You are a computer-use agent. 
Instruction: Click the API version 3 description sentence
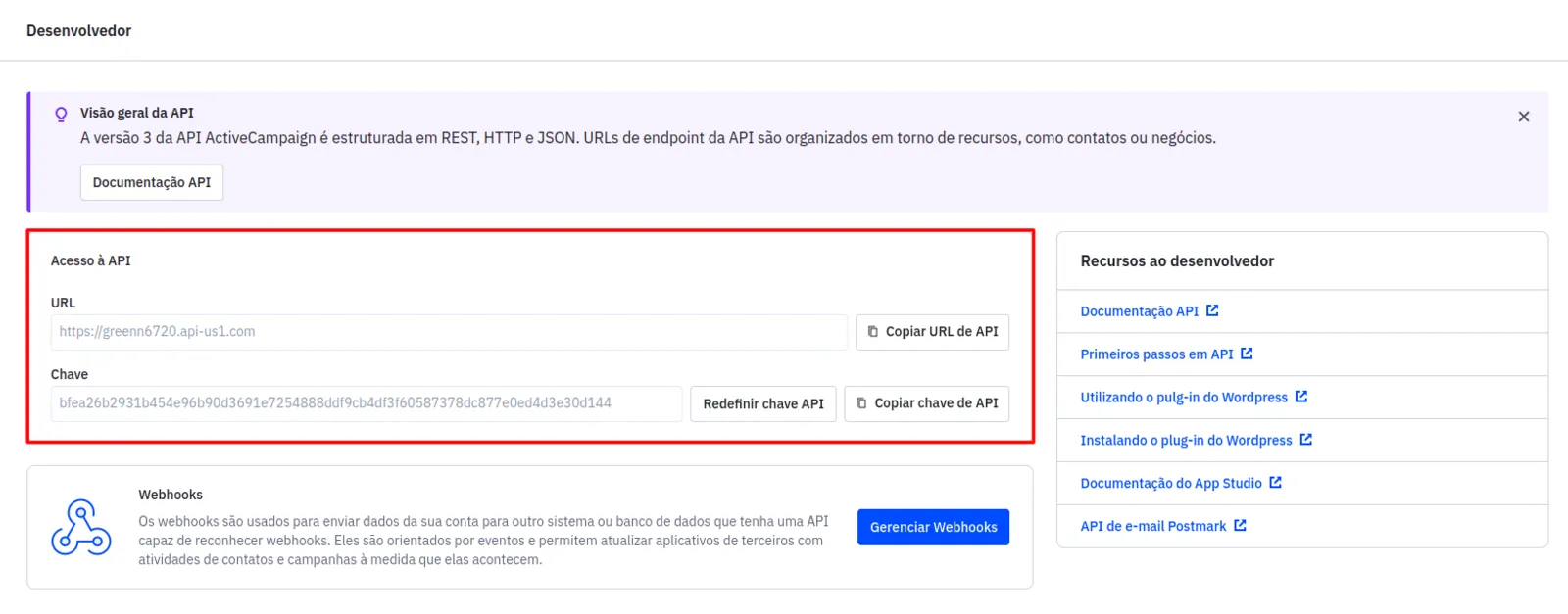tap(648, 138)
